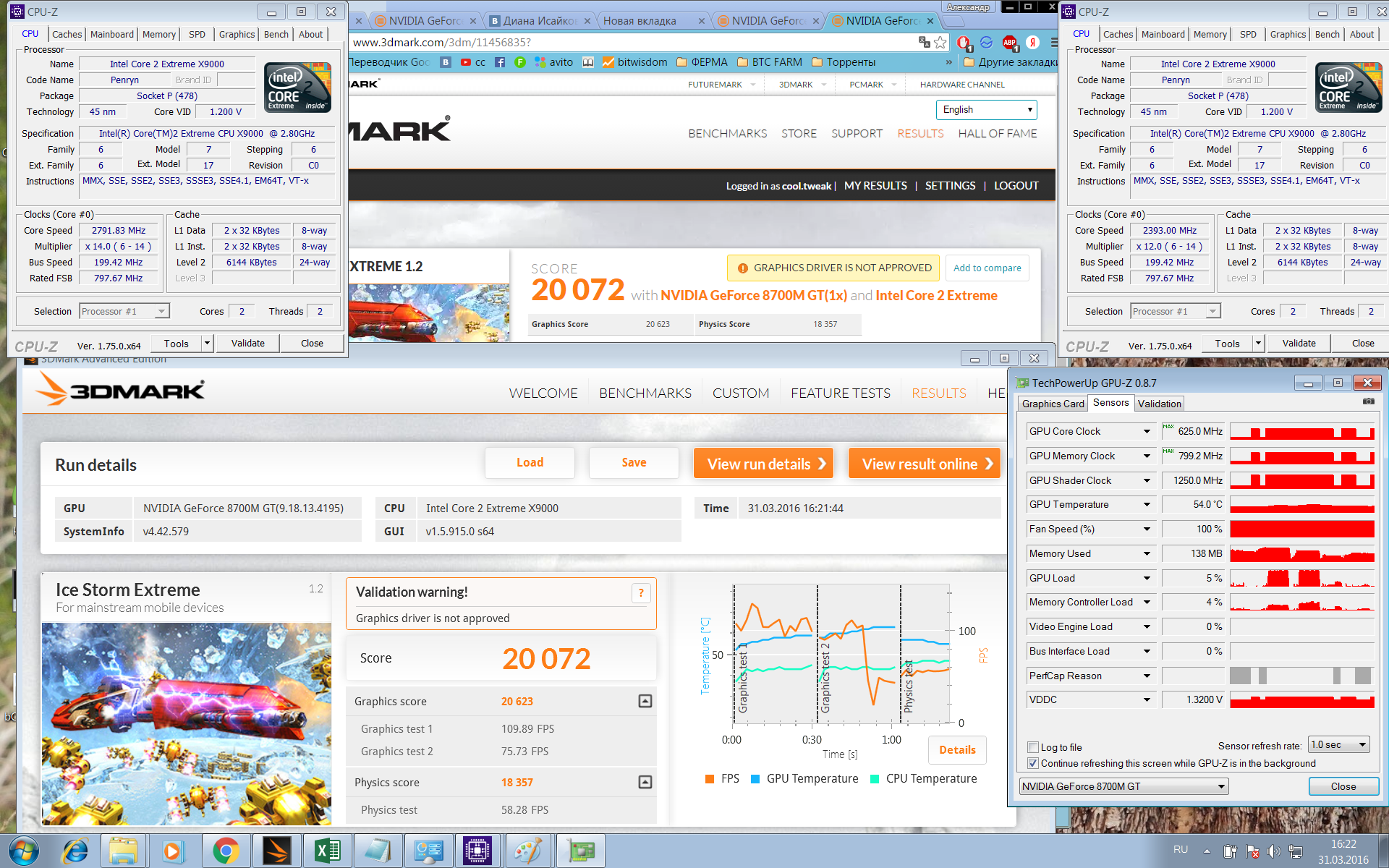Open the Adblock Plus (ABP) extension icon
1389x868 pixels.
(1010, 42)
